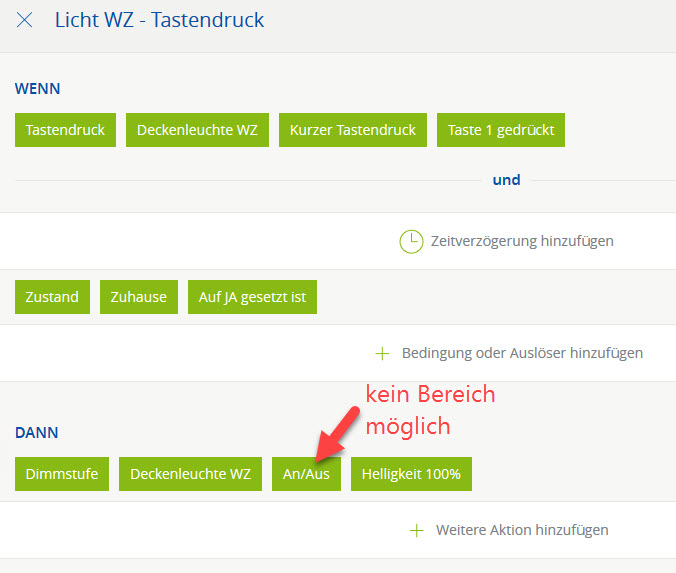Select the Zustand condition chip
This screenshot has height=573, width=676.
point(52,297)
